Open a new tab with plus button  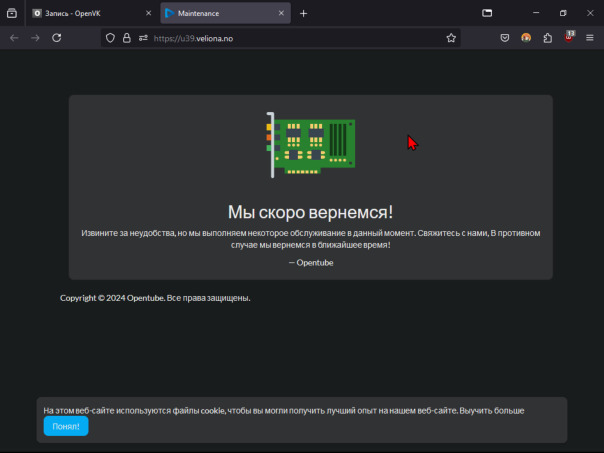tap(304, 13)
